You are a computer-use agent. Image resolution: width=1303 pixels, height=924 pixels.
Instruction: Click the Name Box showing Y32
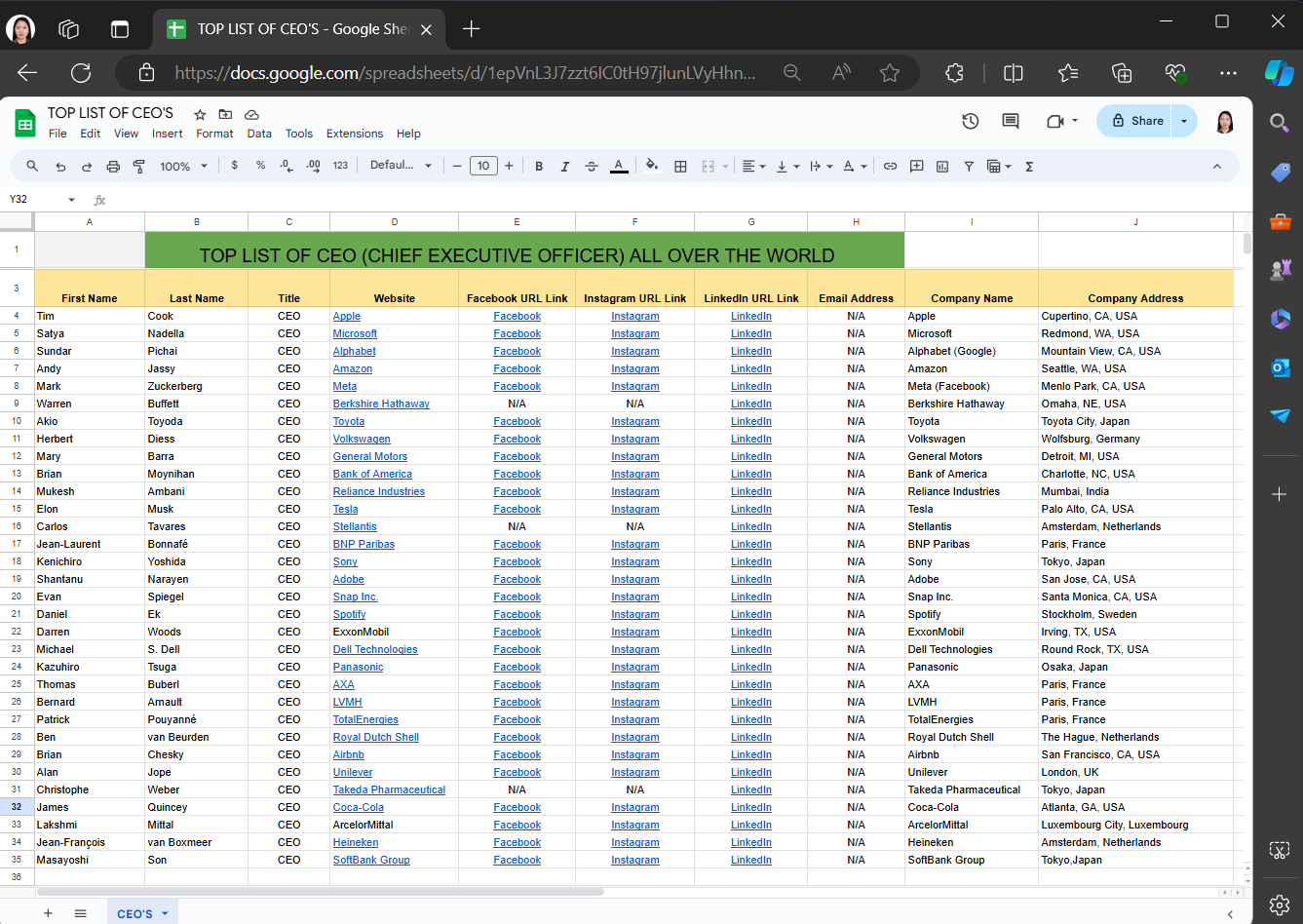[x=34, y=200]
